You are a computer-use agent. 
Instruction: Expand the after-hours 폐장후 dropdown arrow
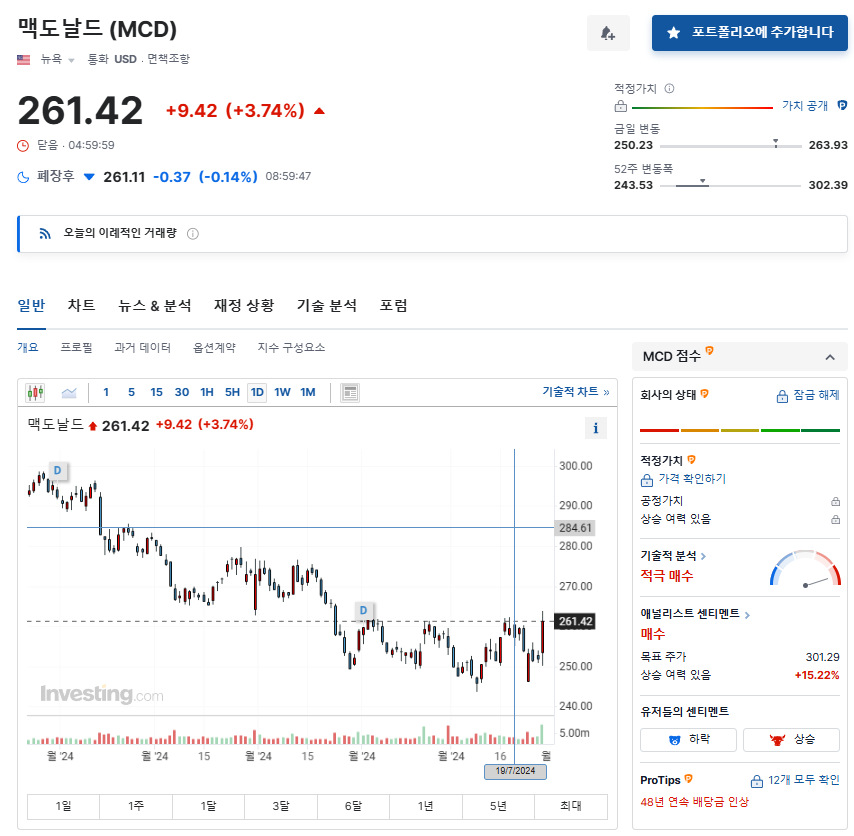(x=89, y=176)
